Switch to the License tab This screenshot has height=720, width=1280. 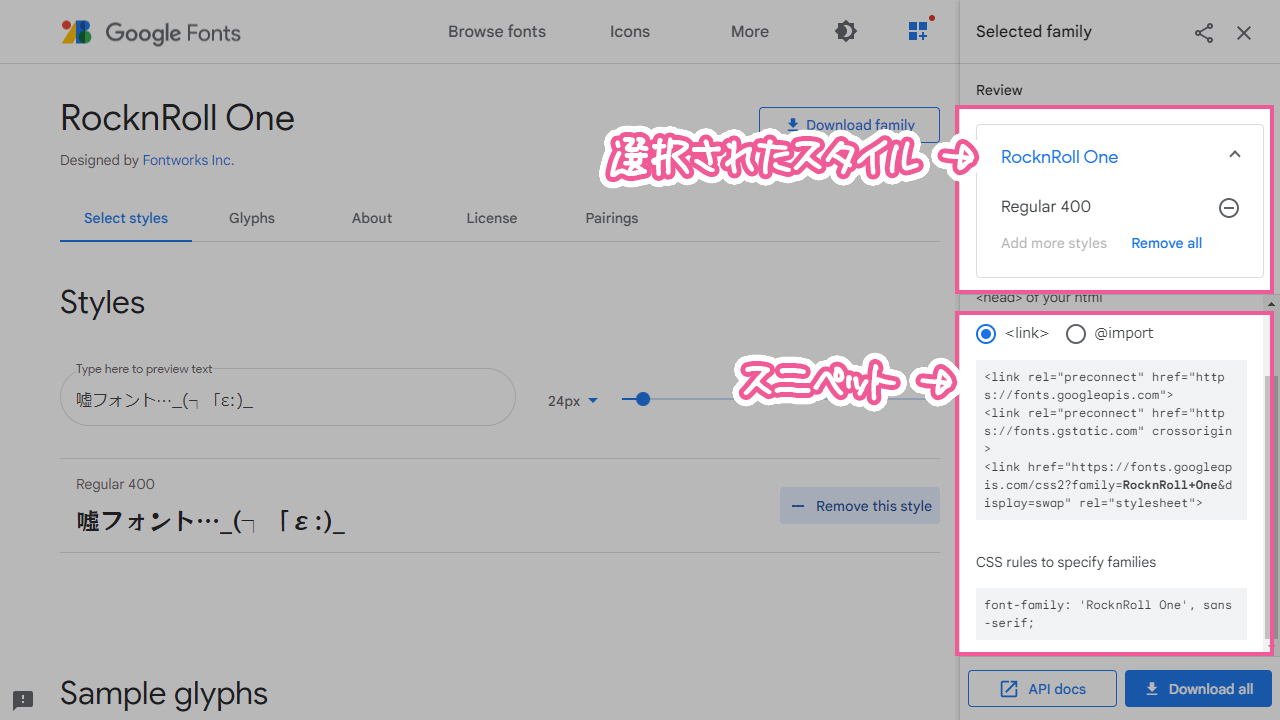[492, 218]
